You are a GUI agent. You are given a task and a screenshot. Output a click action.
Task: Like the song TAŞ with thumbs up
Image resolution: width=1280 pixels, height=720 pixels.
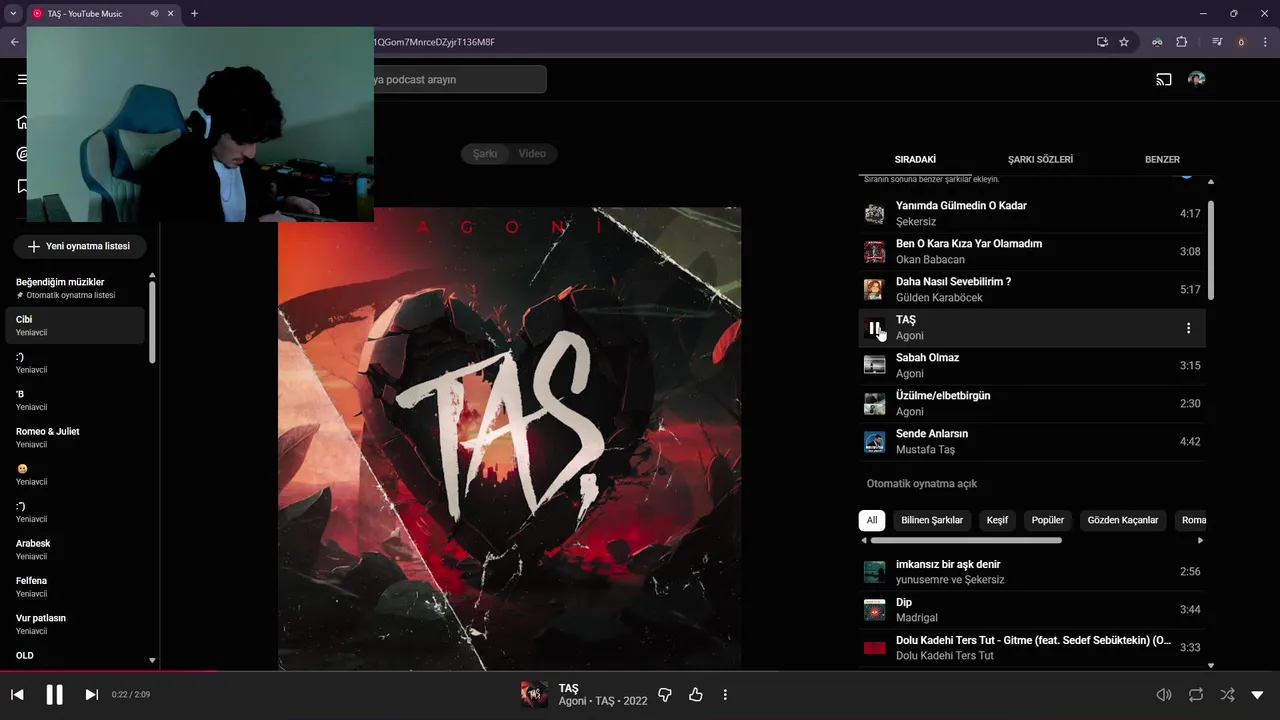pyautogui.click(x=696, y=694)
